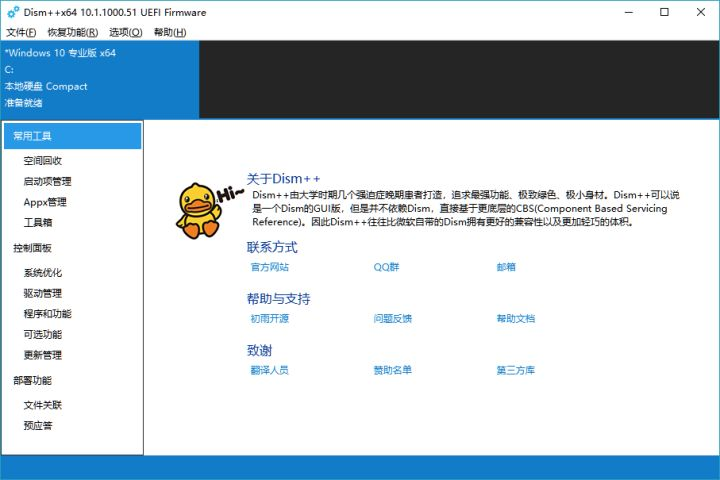Open Appx管理 in the sidebar
This screenshot has height=480, width=720.
[x=45, y=202]
